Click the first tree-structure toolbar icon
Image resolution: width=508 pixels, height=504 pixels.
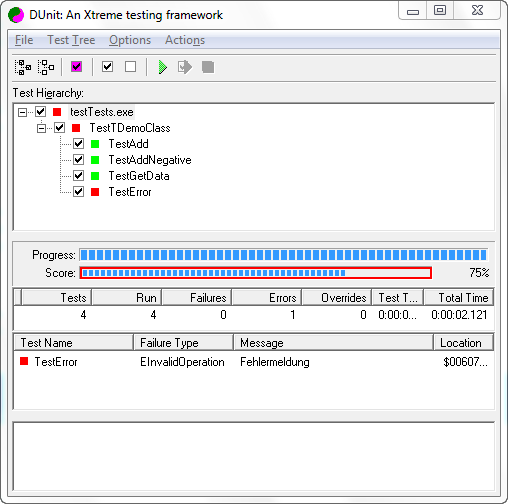(23, 67)
